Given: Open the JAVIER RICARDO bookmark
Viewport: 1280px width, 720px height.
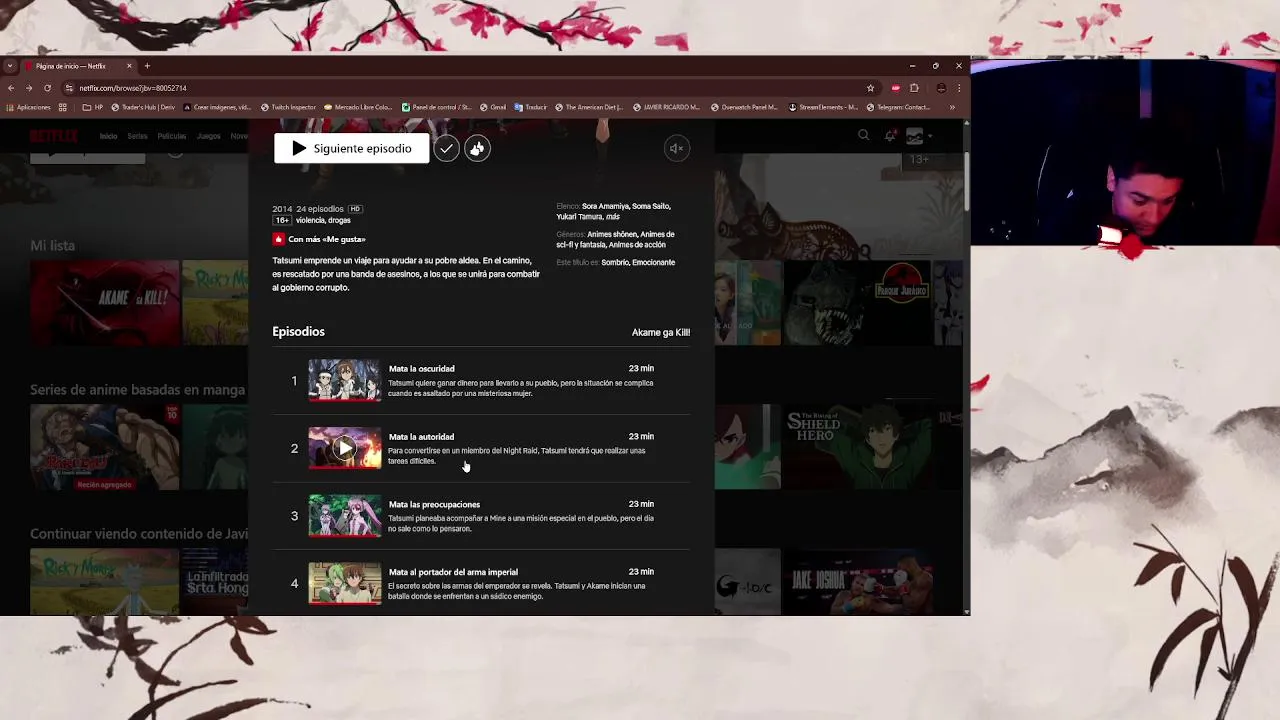Looking at the screenshot, I should tap(666, 107).
